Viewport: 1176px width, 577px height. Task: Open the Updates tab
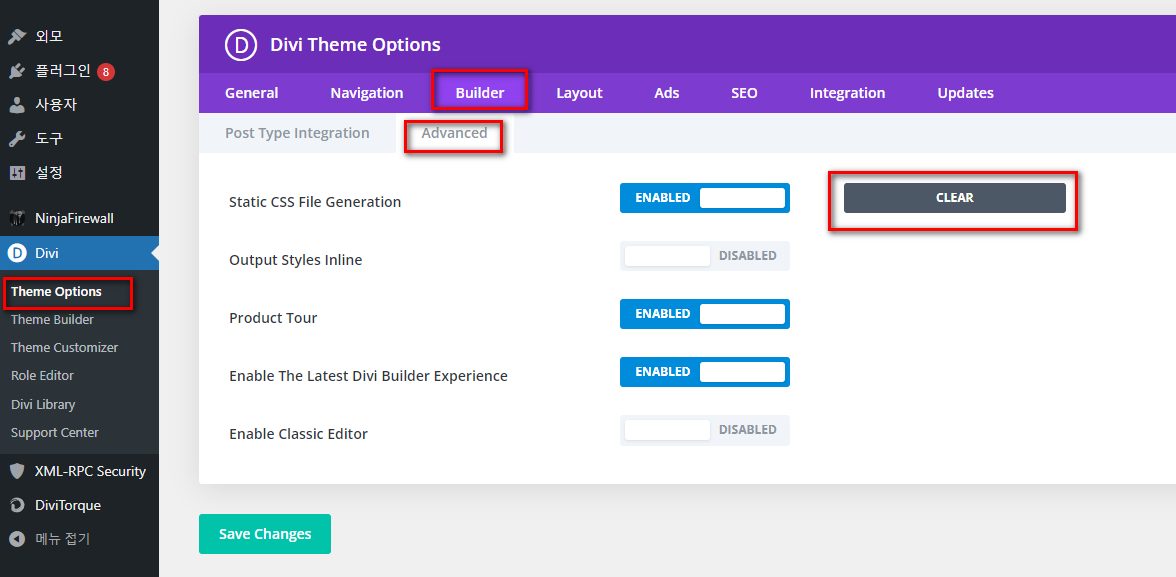965,93
